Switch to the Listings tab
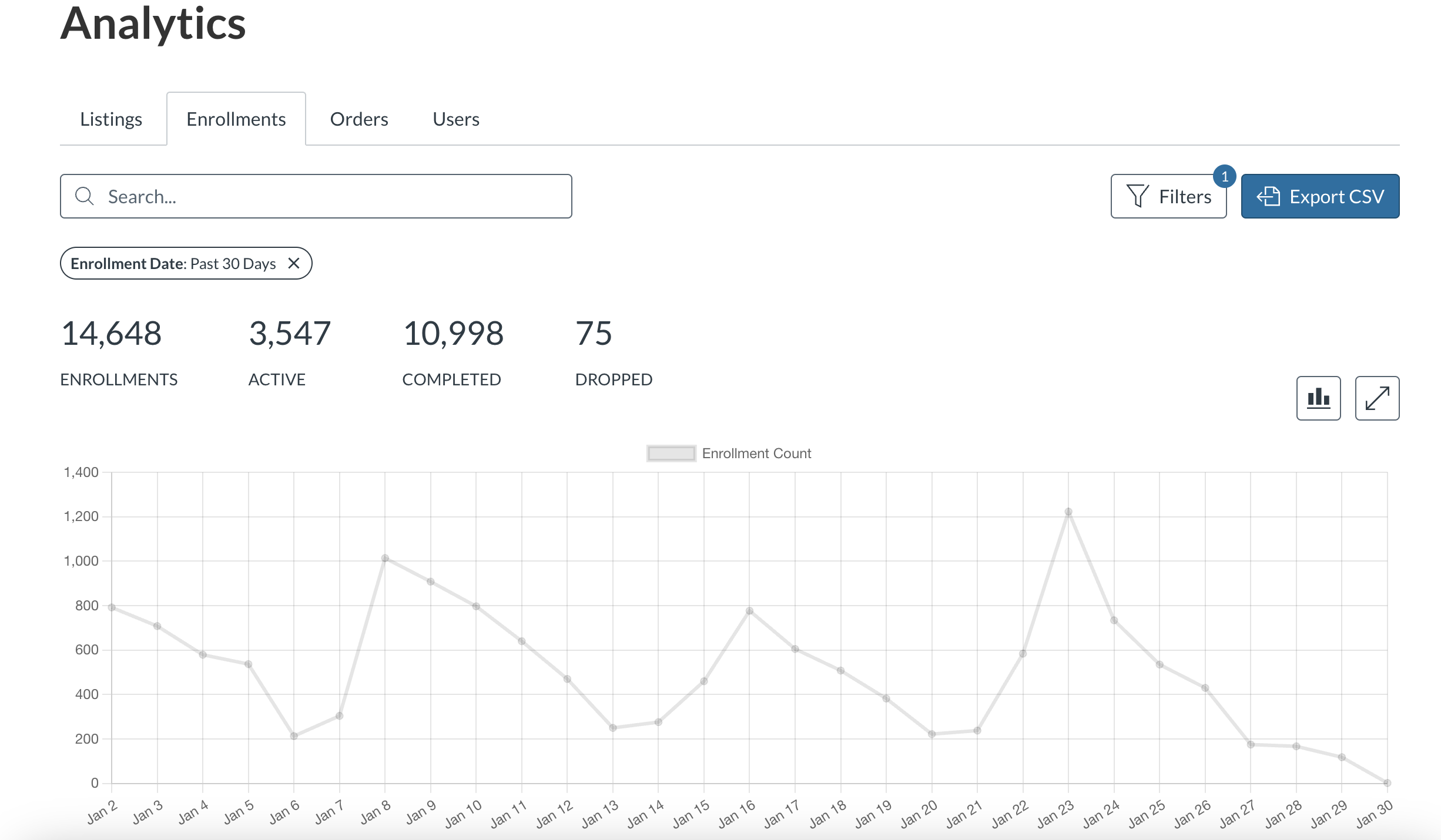Viewport: 1441px width, 840px height. click(x=111, y=119)
